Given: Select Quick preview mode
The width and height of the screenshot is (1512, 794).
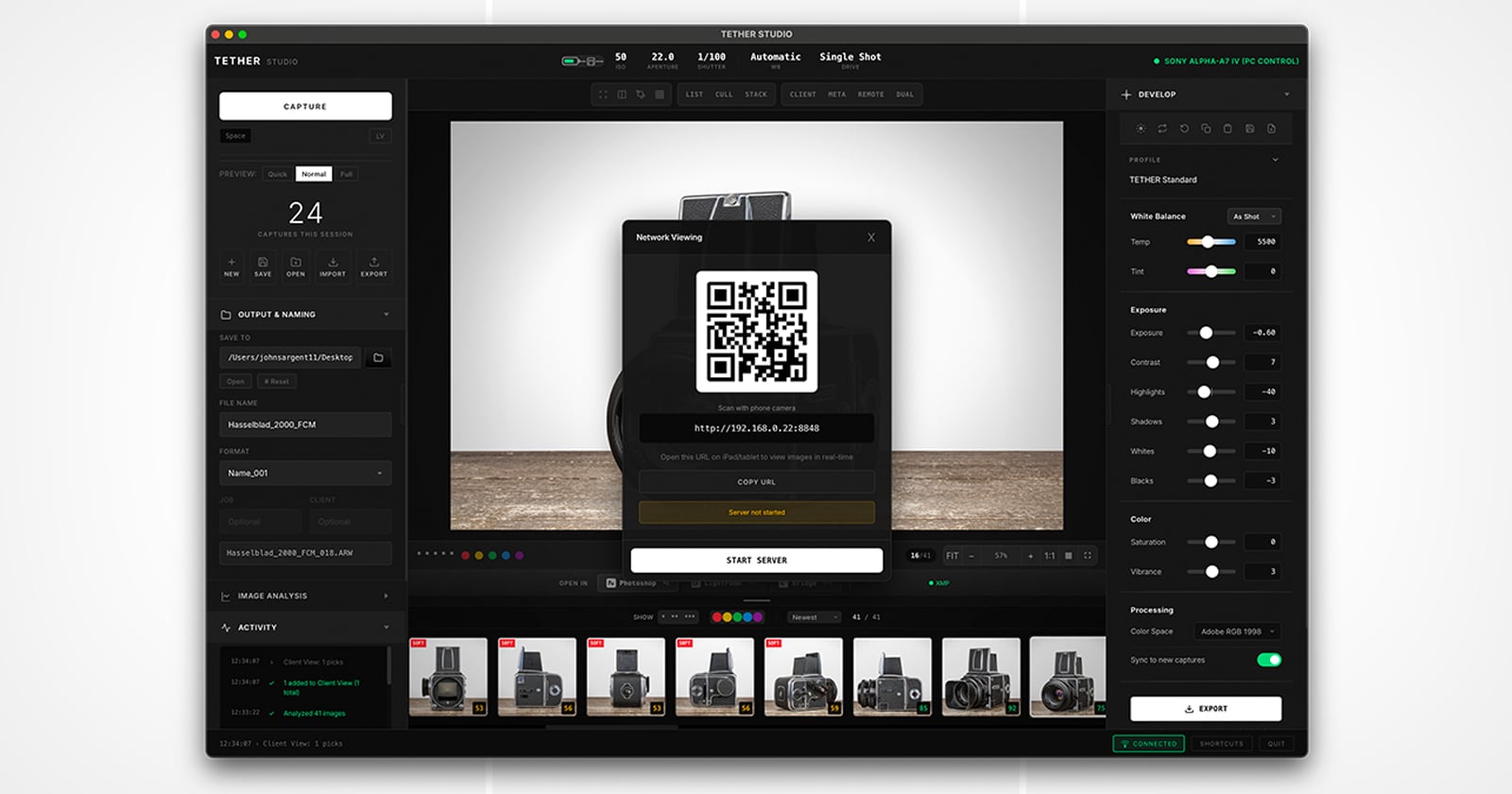Looking at the screenshot, I should pyautogui.click(x=277, y=174).
